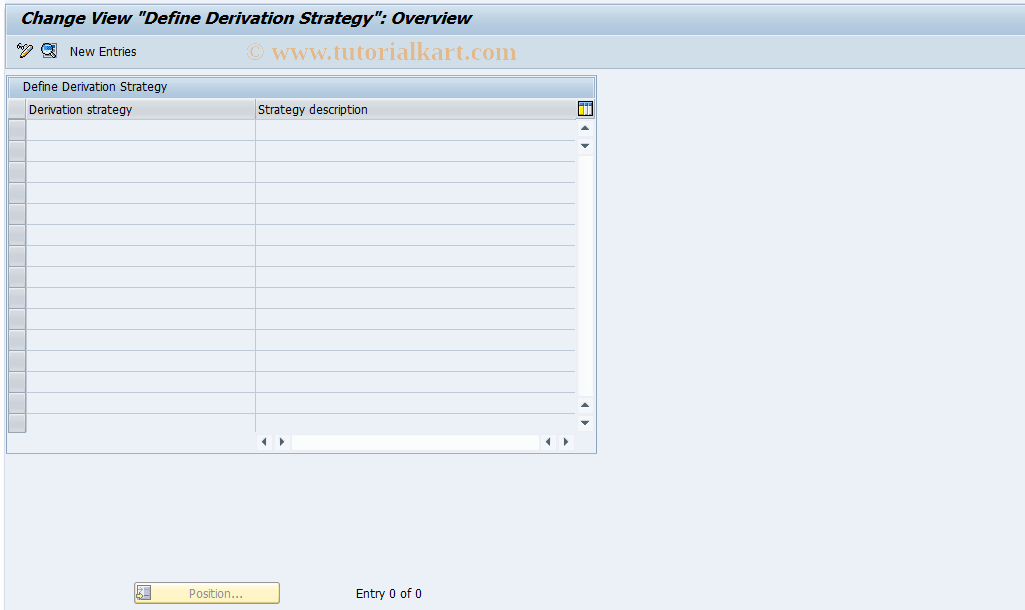The width and height of the screenshot is (1025, 610).
Task: Click the clipboard icon on the Position button
Action: pyautogui.click(x=144, y=592)
